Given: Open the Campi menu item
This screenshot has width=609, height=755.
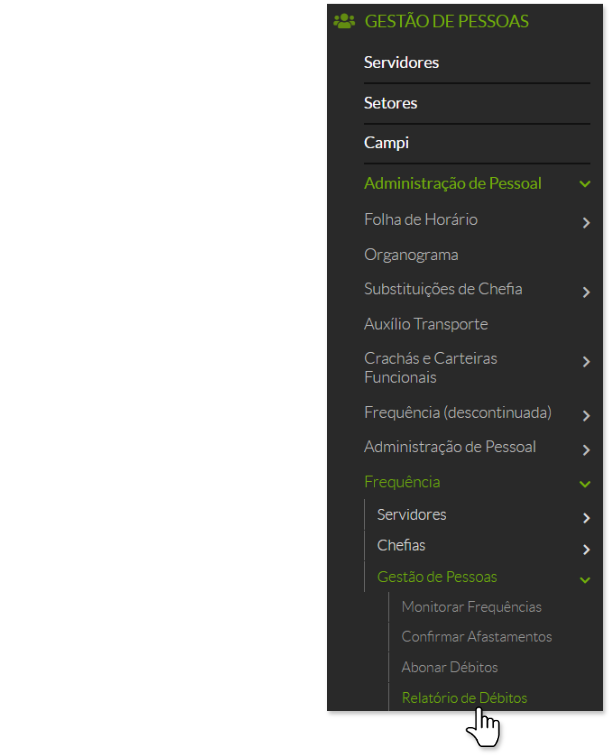Looking at the screenshot, I should pos(386,143).
